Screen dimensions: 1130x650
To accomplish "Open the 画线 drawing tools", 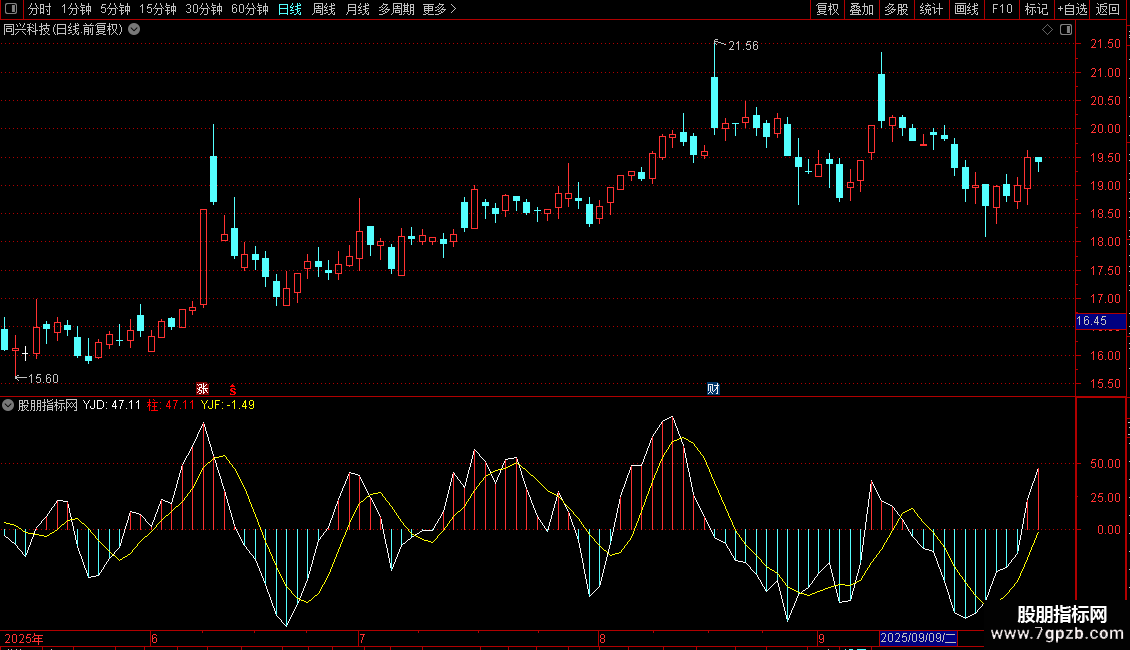I will (x=967, y=9).
